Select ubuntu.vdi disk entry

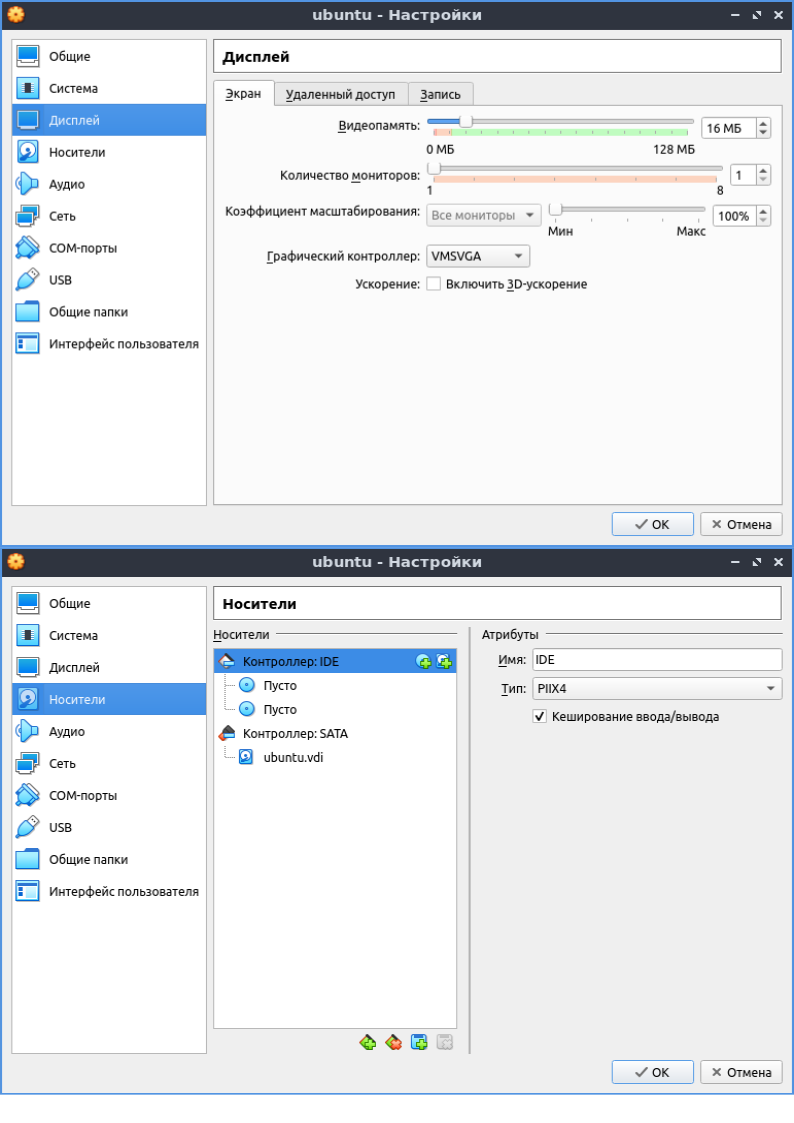335,757
